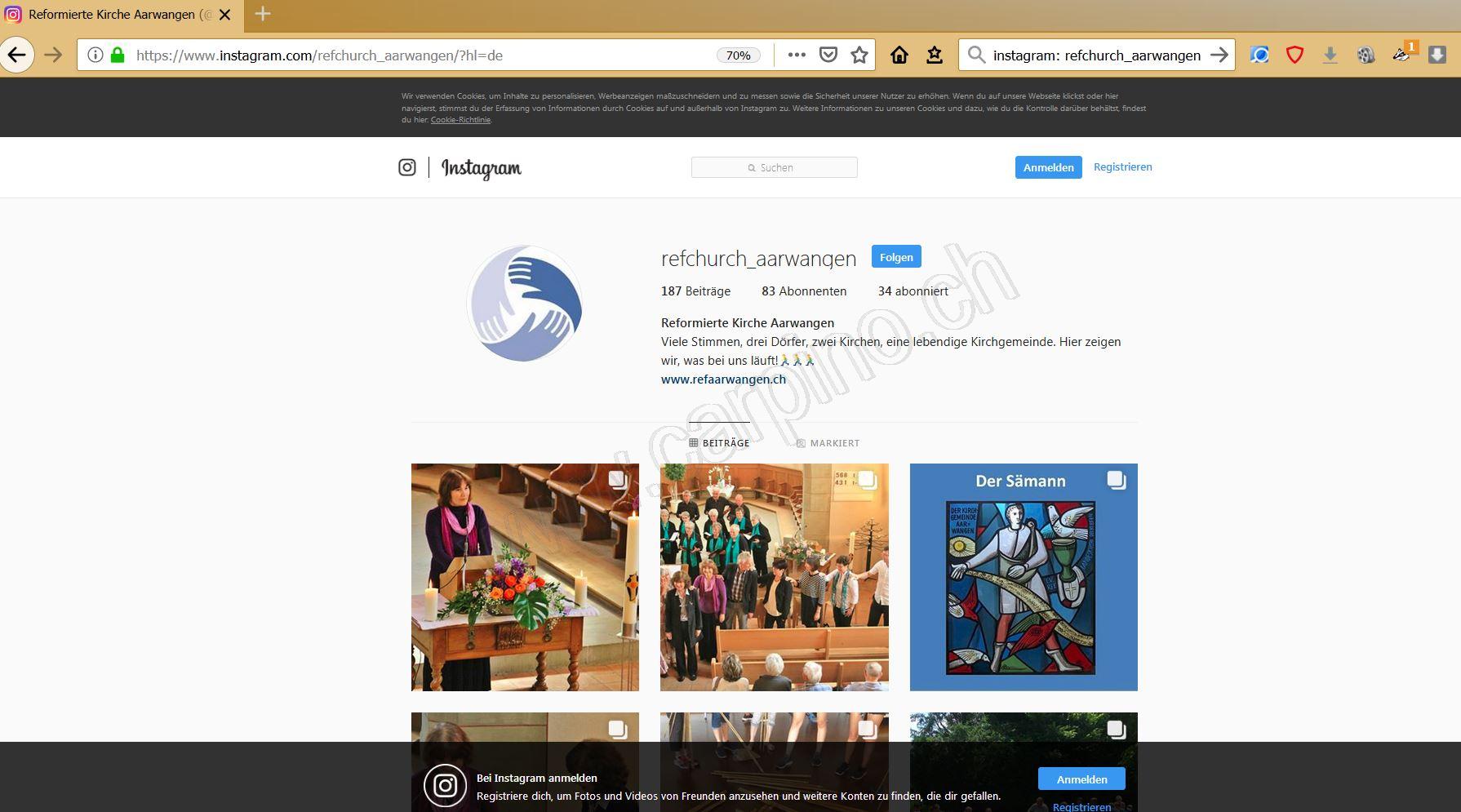Viewport: 1461px width, 812px height.
Task: Focus the Suchen search field
Action: 774,167
